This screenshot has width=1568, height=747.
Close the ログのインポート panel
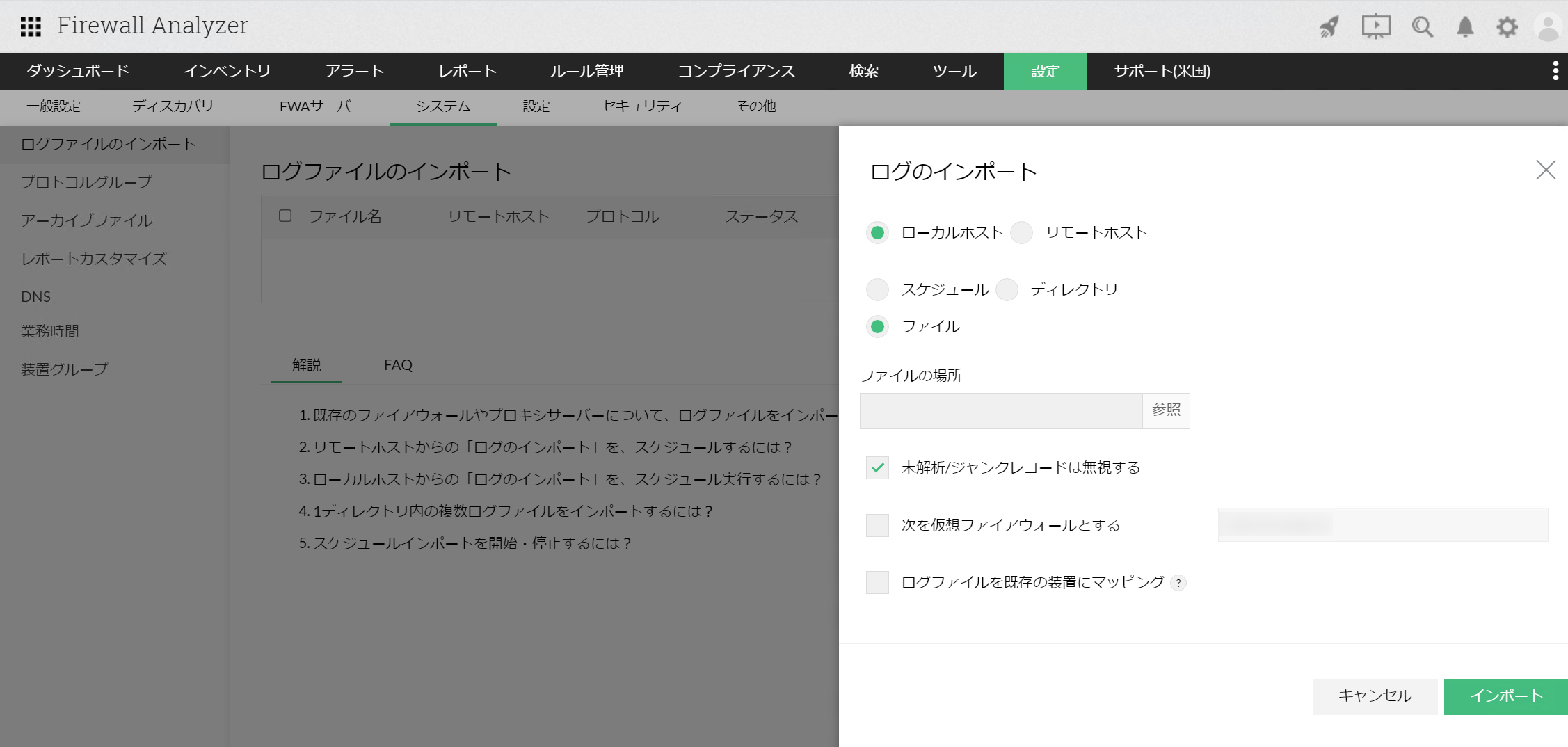(x=1545, y=170)
